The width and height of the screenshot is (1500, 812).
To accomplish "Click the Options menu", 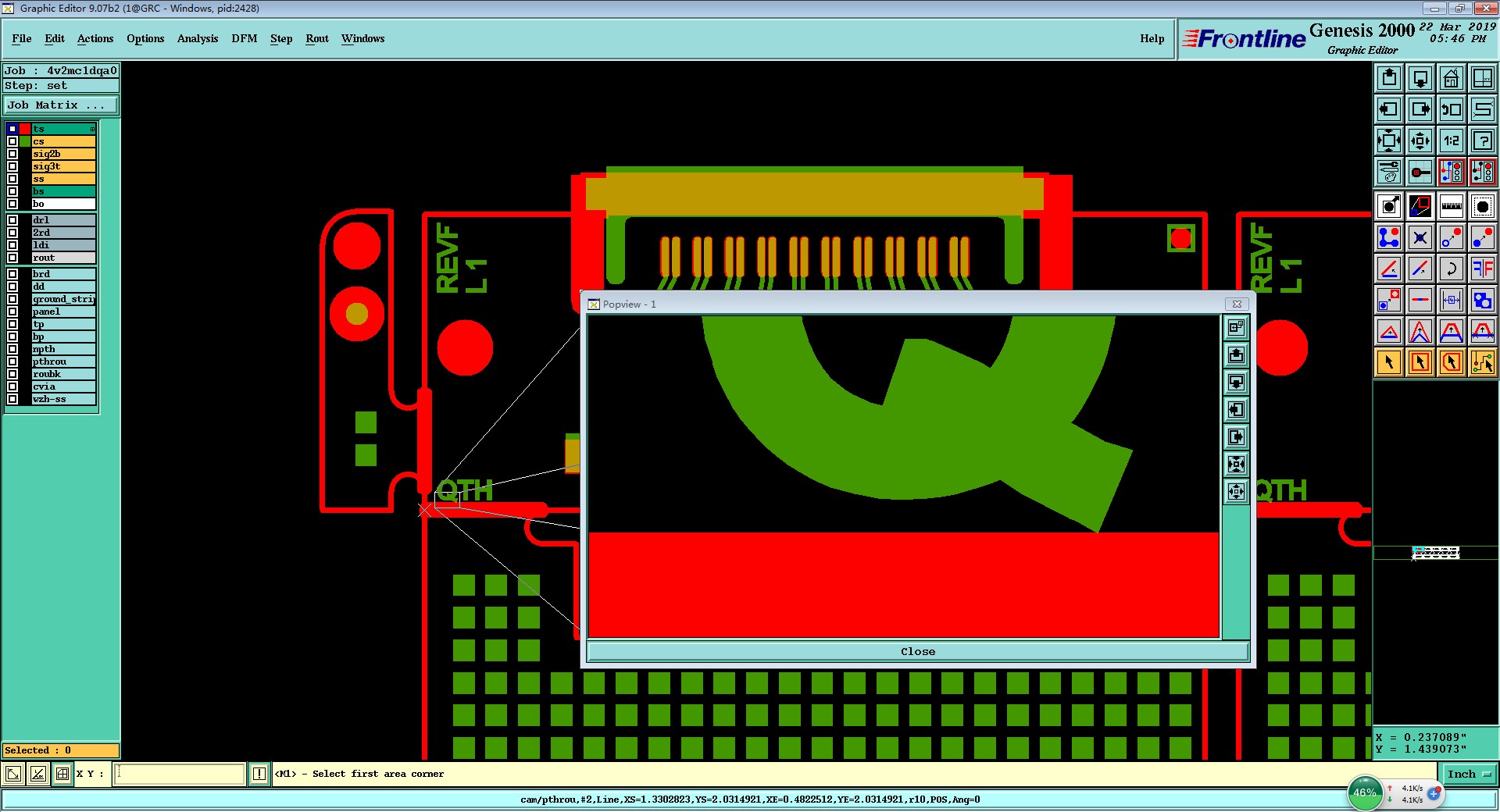I will (x=145, y=38).
